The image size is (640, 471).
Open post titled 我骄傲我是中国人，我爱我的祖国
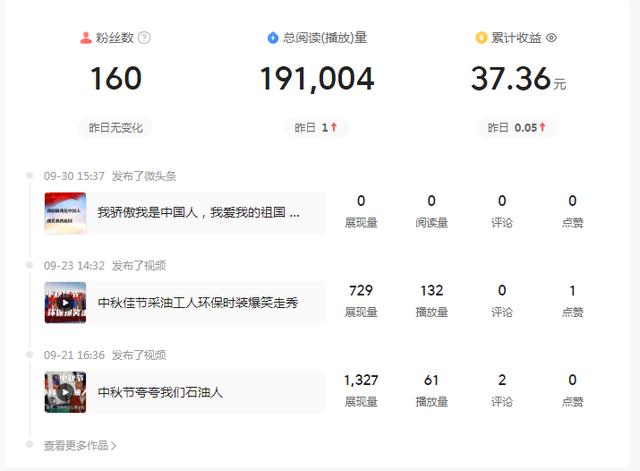pyautogui.click(x=198, y=213)
